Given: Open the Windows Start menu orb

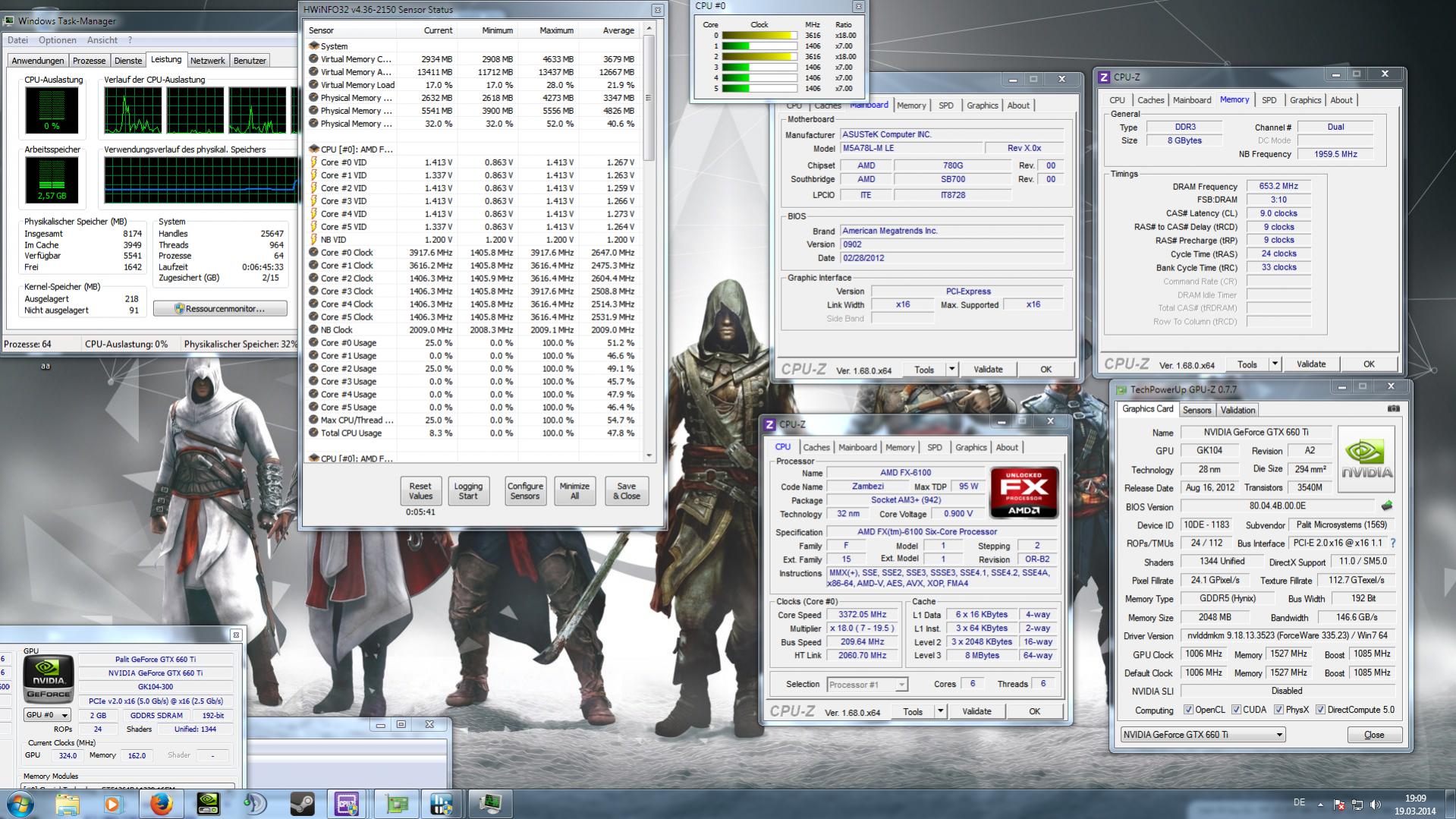Looking at the screenshot, I should click(20, 804).
